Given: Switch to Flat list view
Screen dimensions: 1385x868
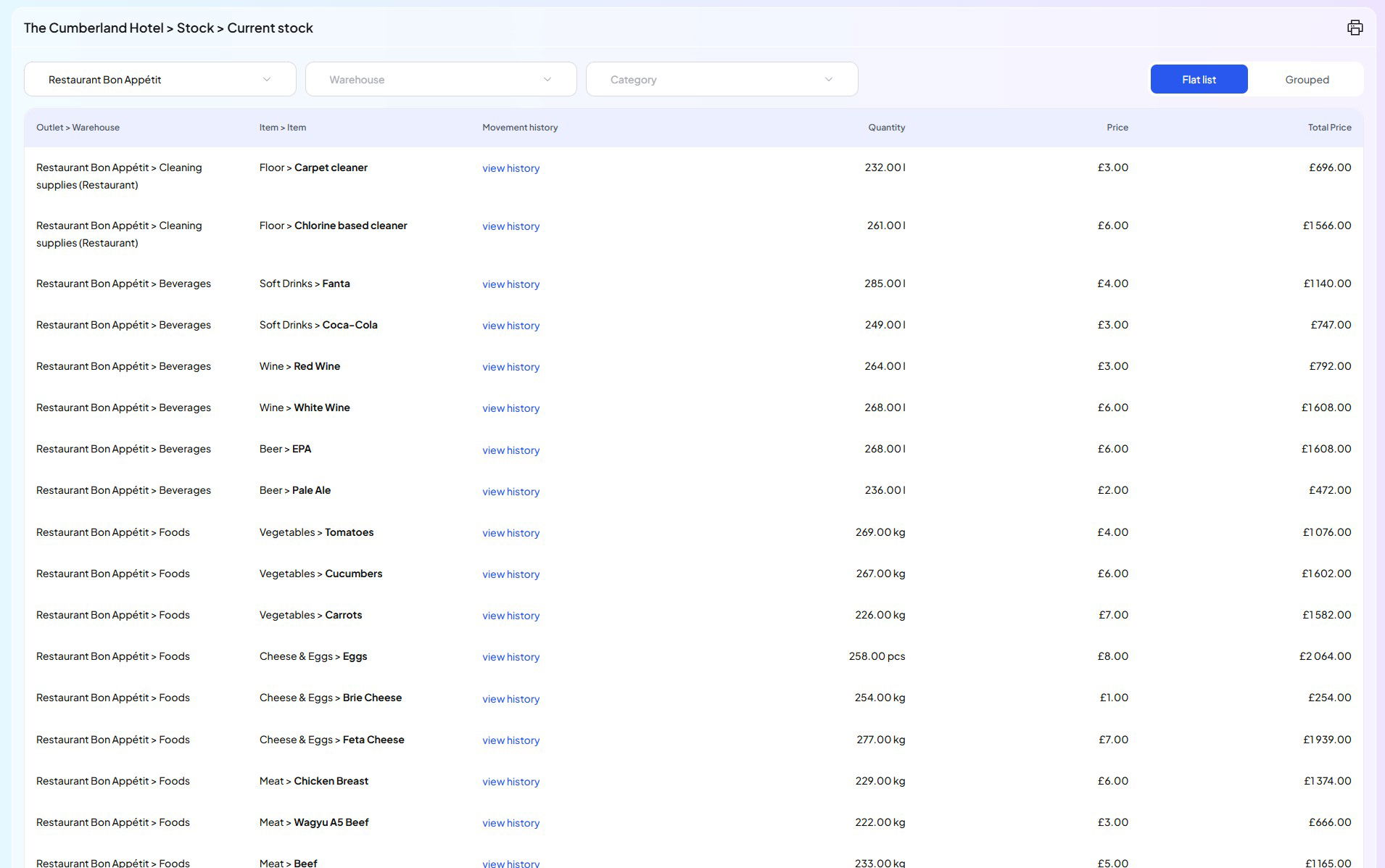Looking at the screenshot, I should click(1198, 79).
